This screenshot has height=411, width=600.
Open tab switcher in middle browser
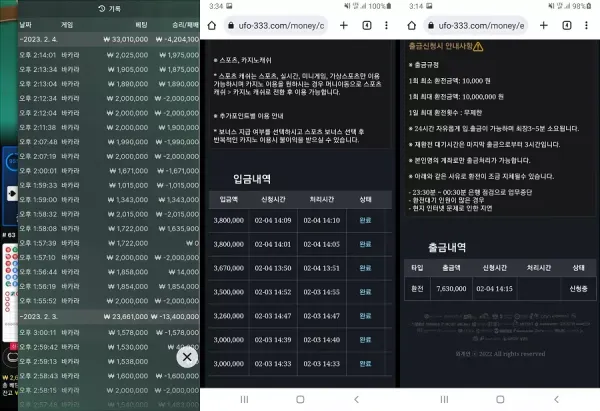367,25
